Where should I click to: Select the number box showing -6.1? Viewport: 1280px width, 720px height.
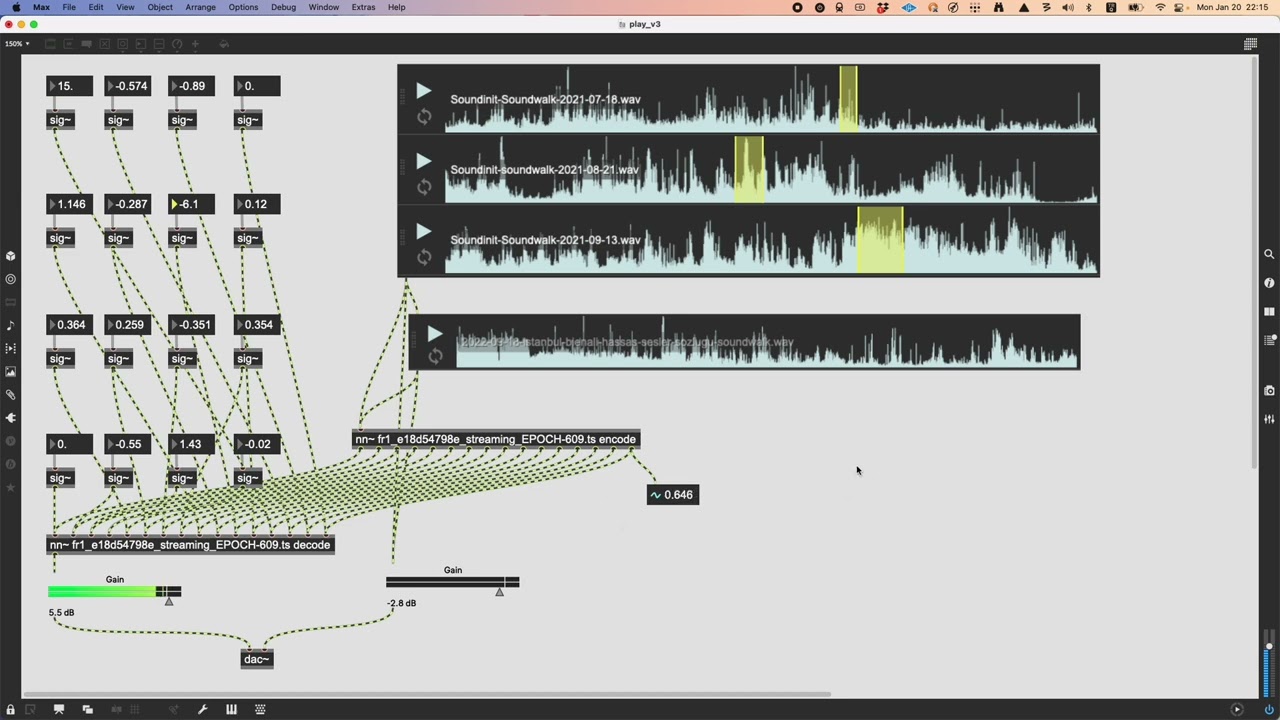pyautogui.click(x=193, y=204)
